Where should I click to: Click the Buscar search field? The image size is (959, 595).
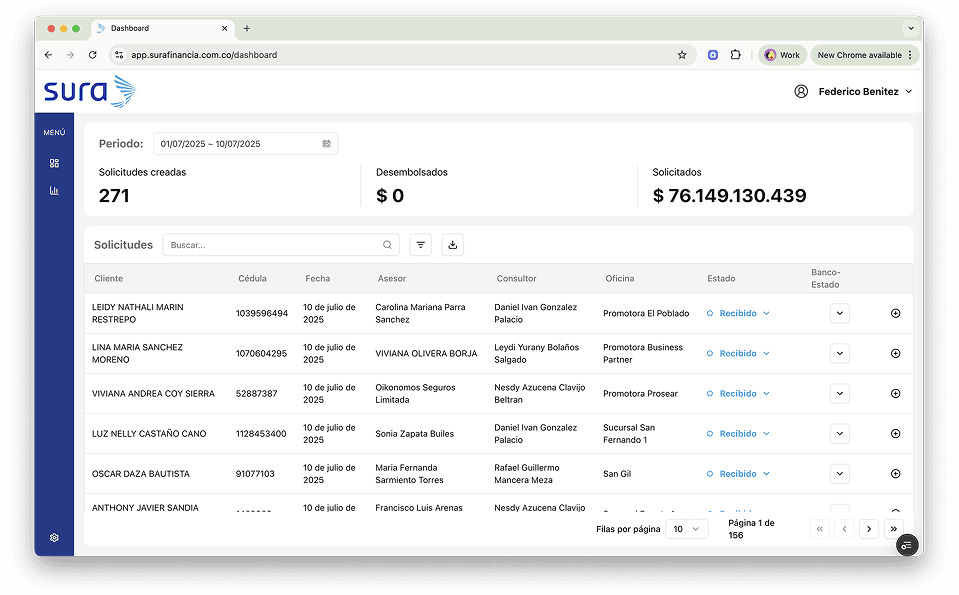tap(274, 245)
